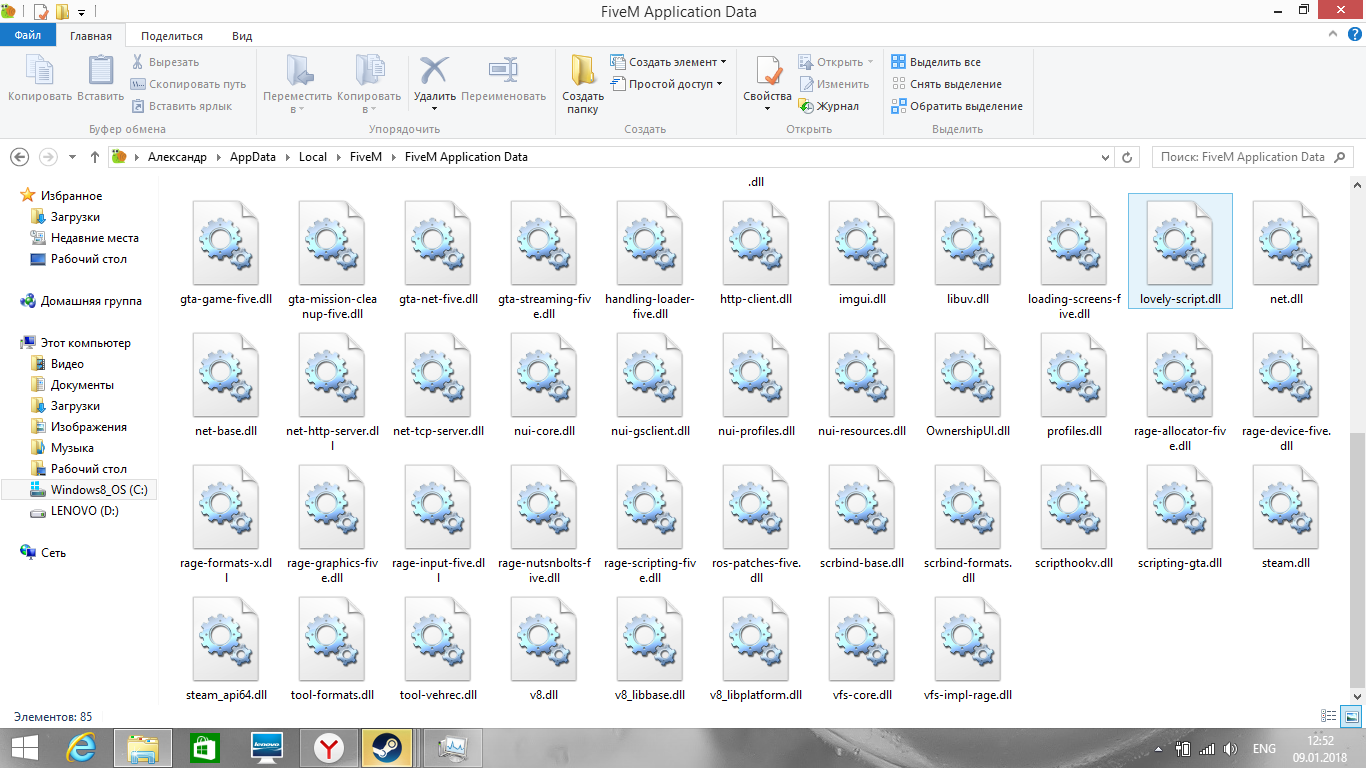Open the Свойства dropdown arrow
This screenshot has height=768, width=1366.
[x=767, y=109]
